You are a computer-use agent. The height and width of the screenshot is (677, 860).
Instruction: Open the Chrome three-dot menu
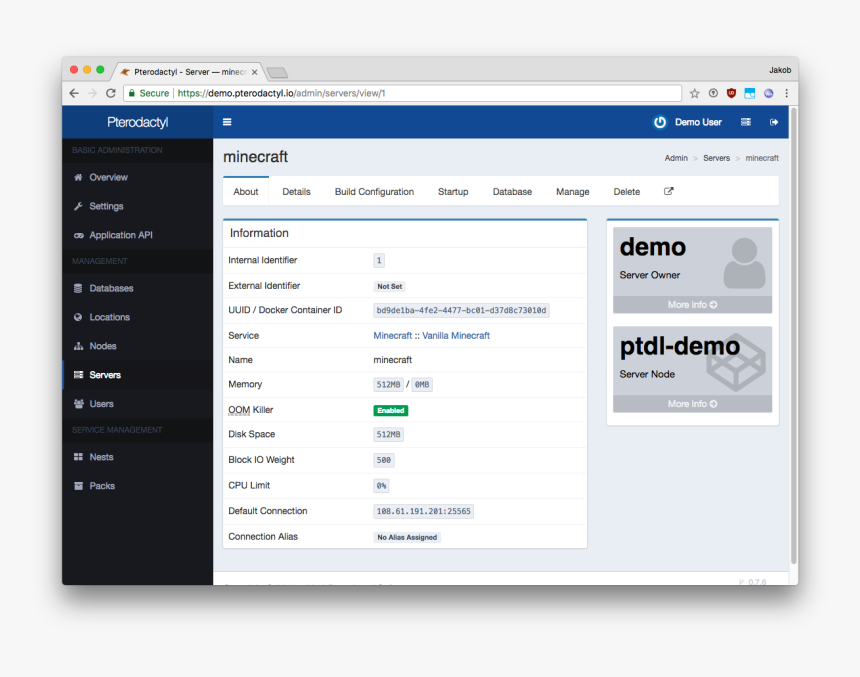click(786, 93)
